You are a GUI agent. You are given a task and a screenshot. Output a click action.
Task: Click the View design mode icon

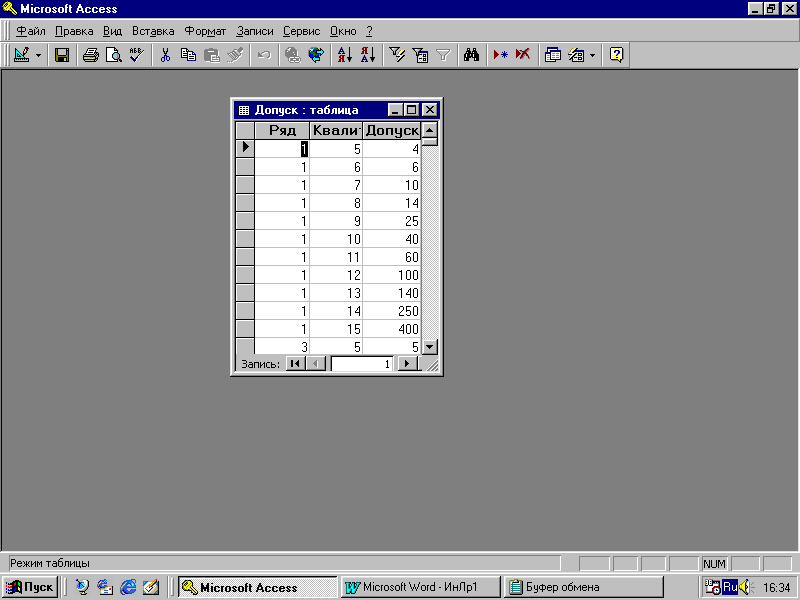22,55
